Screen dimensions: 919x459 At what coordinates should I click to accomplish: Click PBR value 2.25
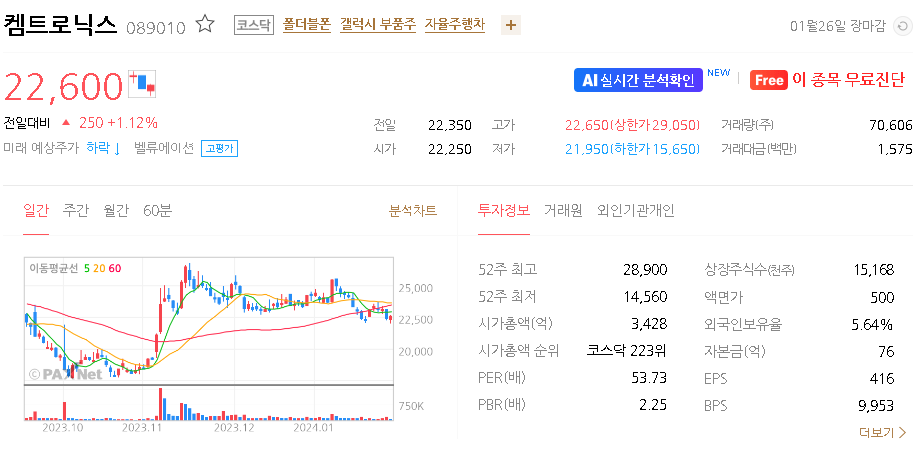coord(653,405)
